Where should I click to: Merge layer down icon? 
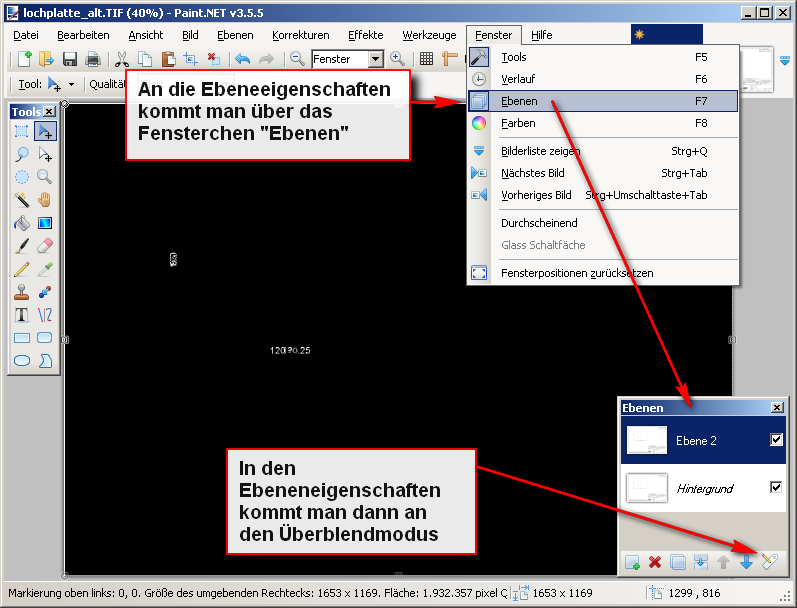[701, 562]
